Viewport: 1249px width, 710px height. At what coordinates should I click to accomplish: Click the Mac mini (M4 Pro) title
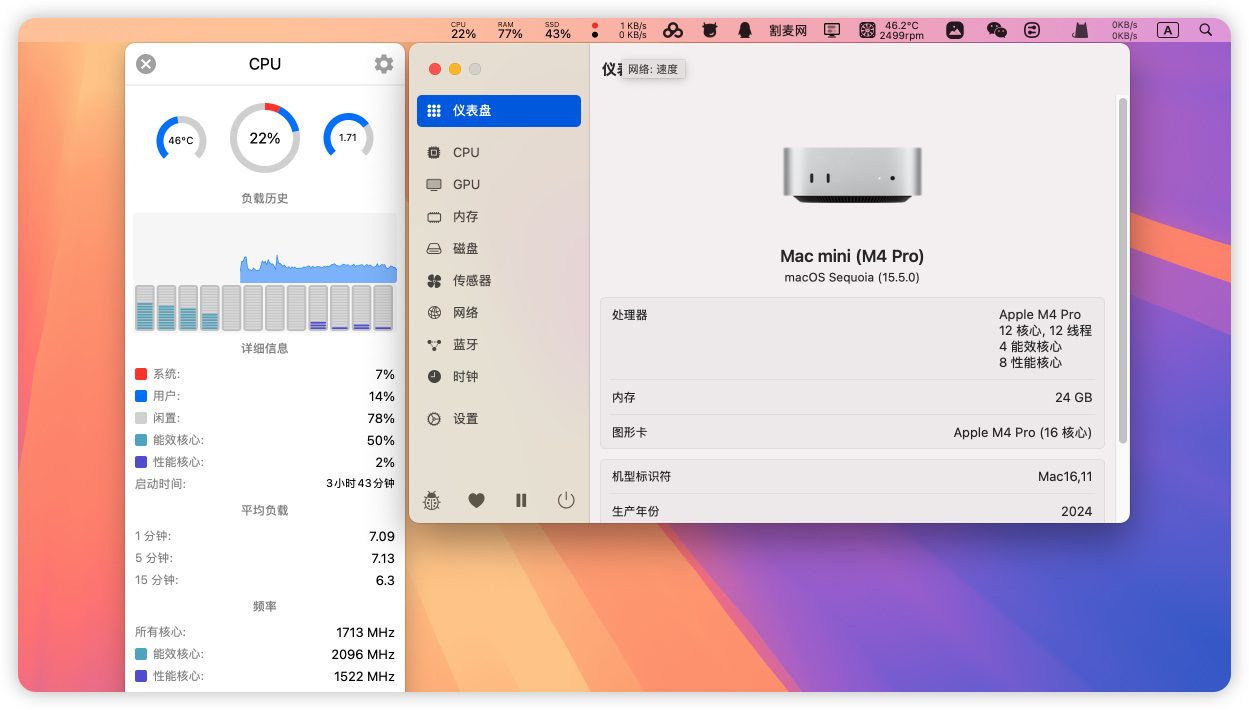[x=852, y=256]
